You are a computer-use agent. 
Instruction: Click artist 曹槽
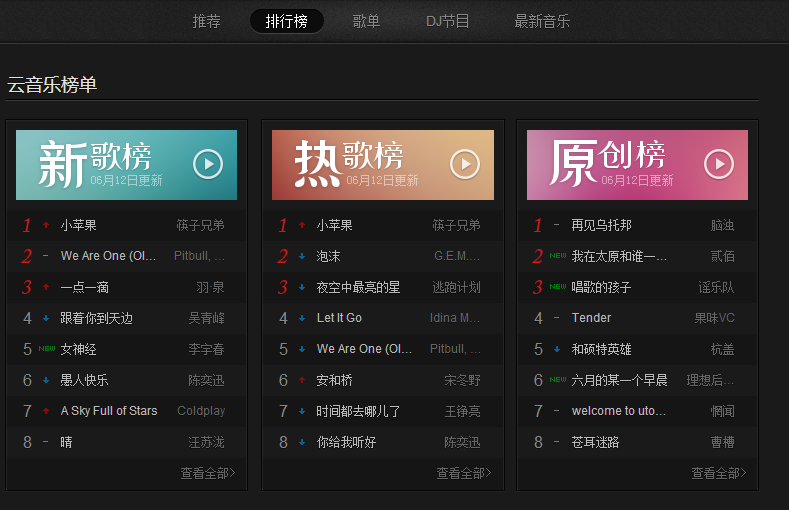click(x=723, y=442)
